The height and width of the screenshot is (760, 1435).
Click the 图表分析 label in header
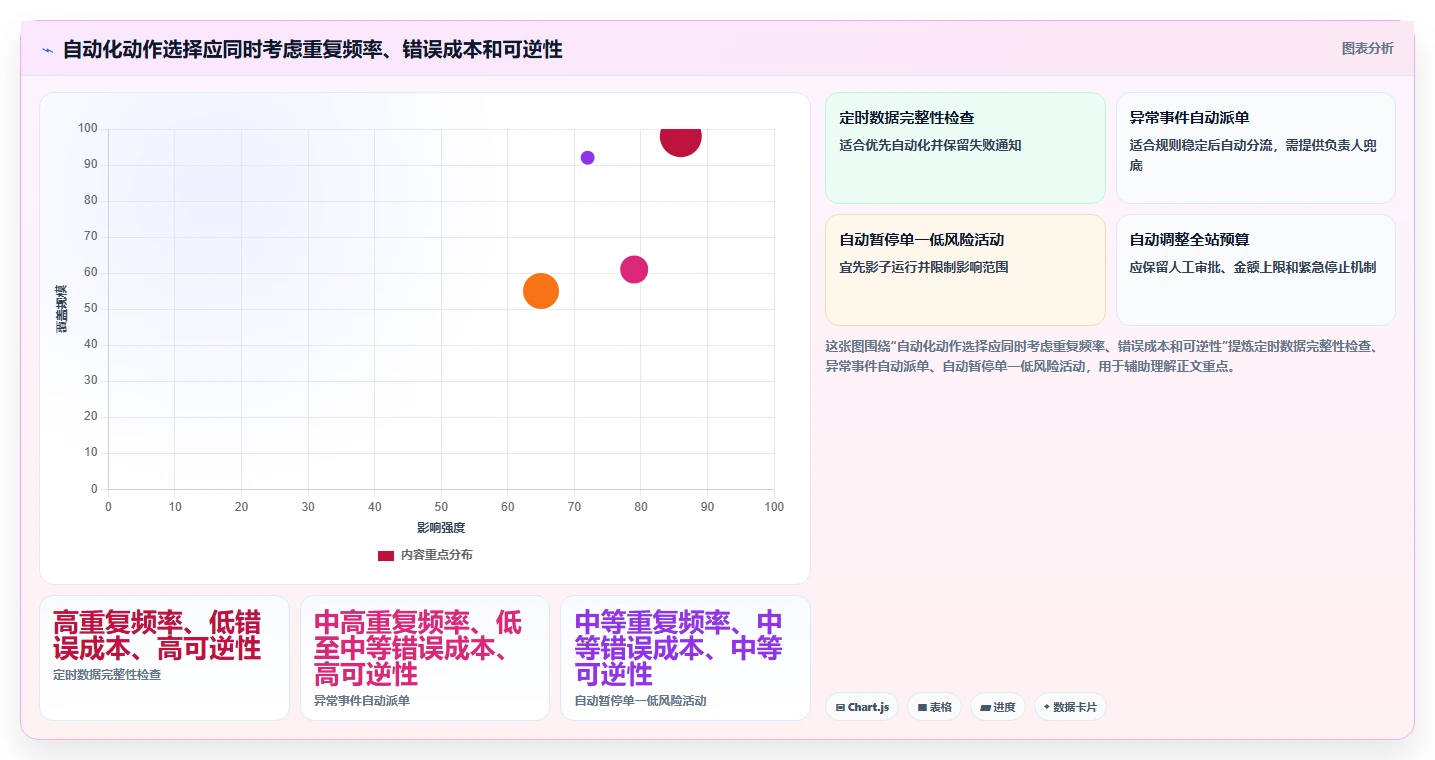[1367, 48]
